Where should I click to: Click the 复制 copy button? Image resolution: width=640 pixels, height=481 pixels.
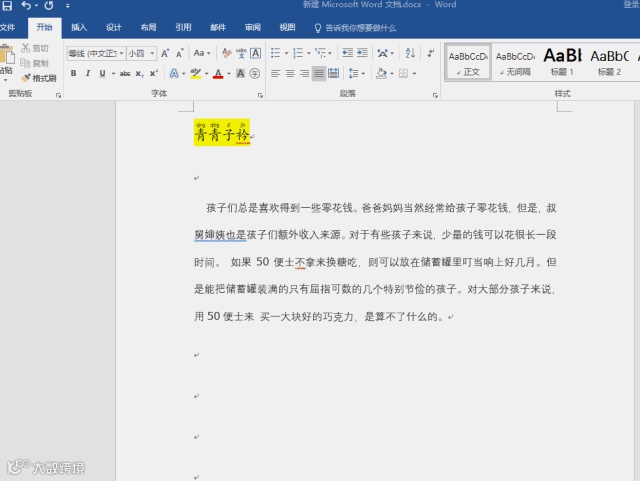coord(35,63)
